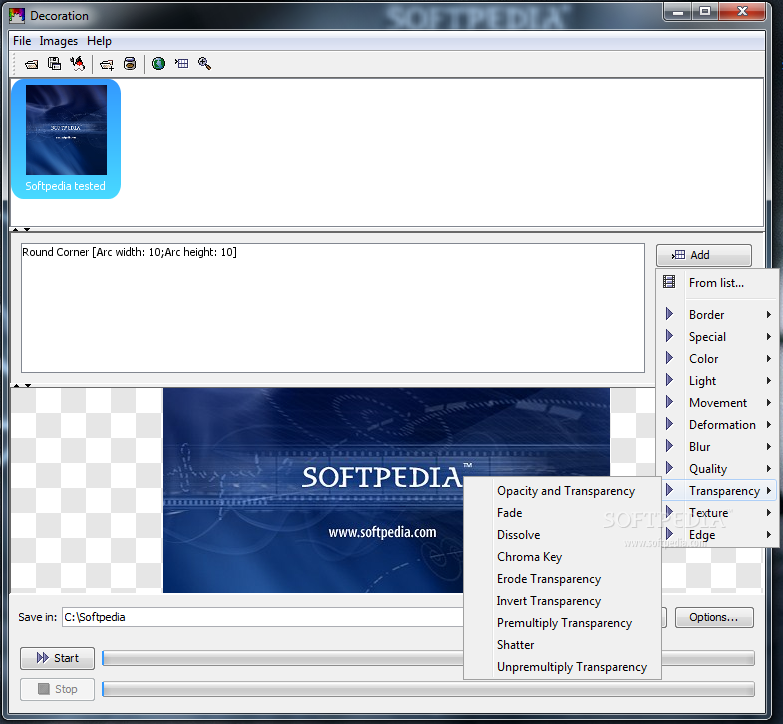
Task: Click the save floppy disk toolbar icon
Action: [54, 64]
